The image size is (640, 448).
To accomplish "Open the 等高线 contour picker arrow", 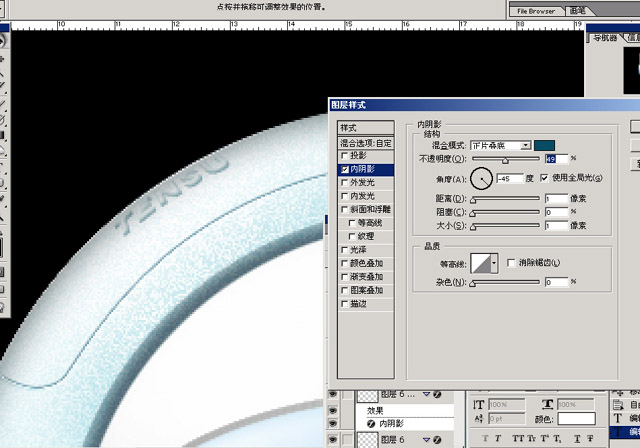I will [x=494, y=263].
